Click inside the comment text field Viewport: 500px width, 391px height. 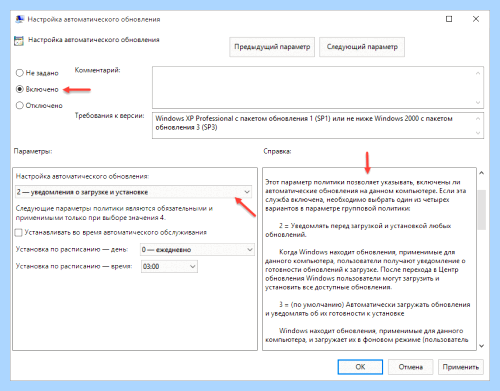[x=313, y=87]
